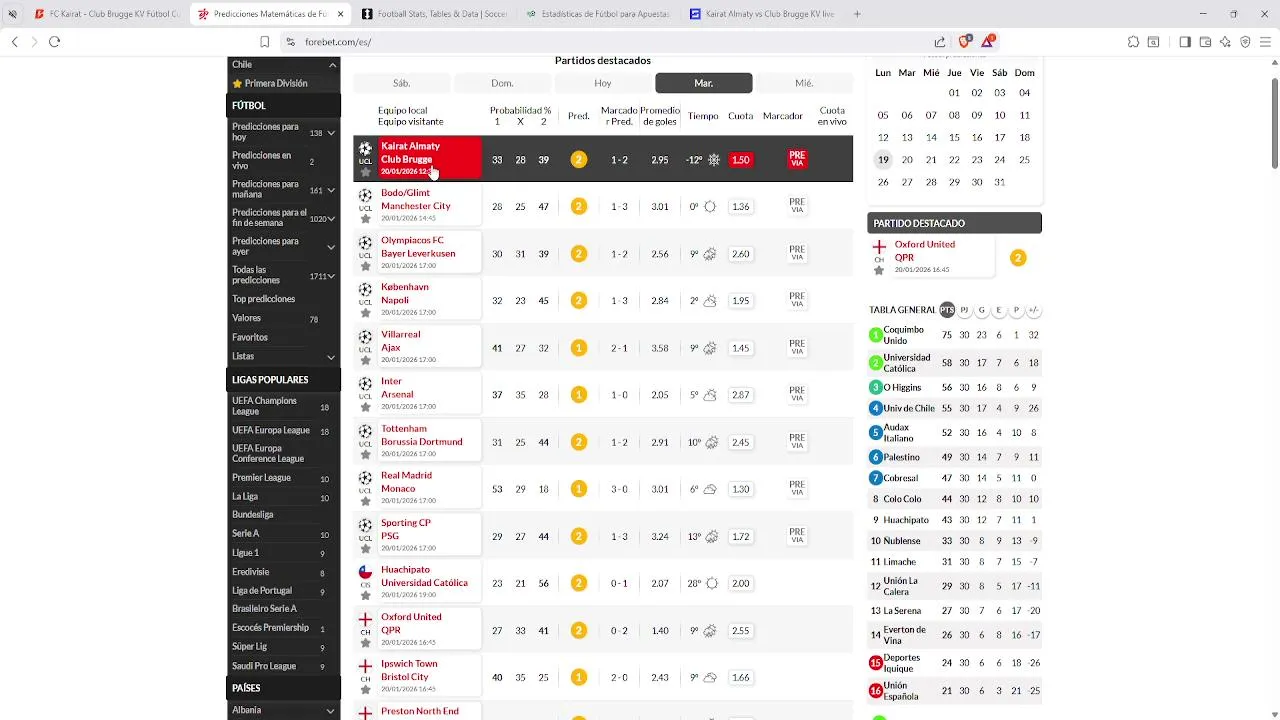Expand the Albania country chevron
Viewport: 1280px width, 720px height.
click(331, 711)
